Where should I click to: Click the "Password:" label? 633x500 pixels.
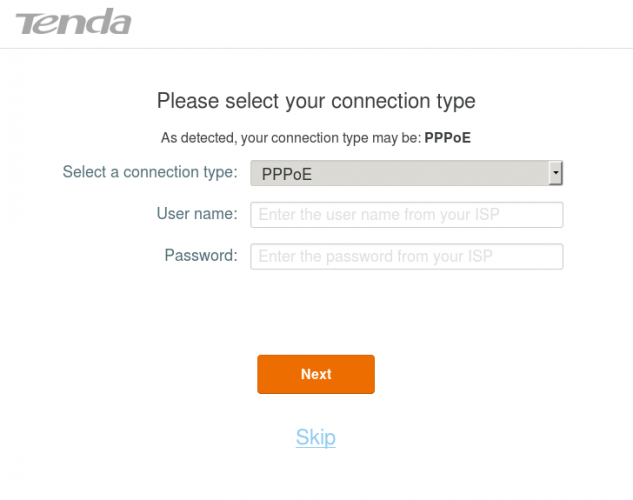point(200,255)
